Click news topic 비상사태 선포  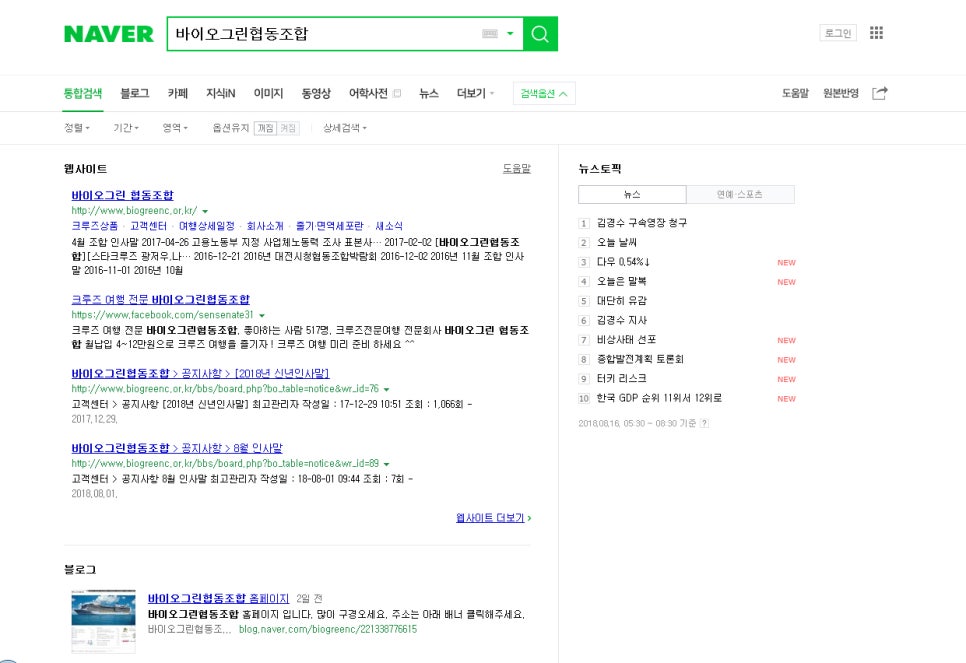pos(626,340)
